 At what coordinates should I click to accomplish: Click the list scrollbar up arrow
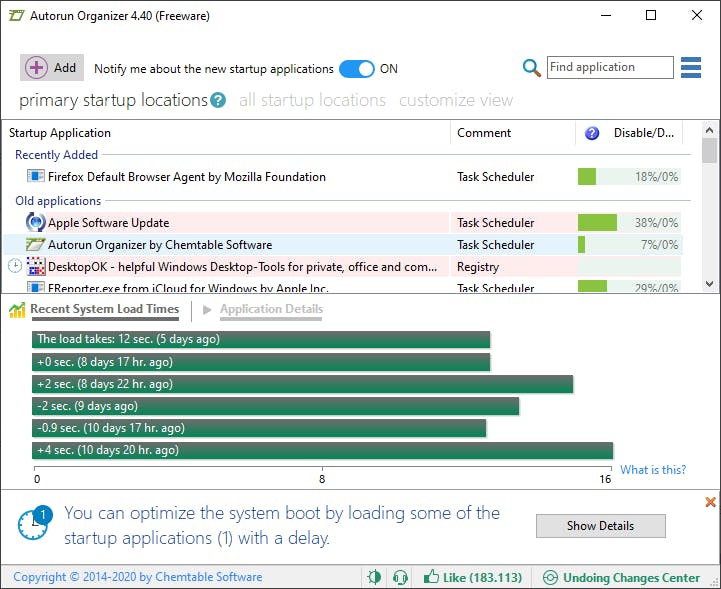[710, 130]
